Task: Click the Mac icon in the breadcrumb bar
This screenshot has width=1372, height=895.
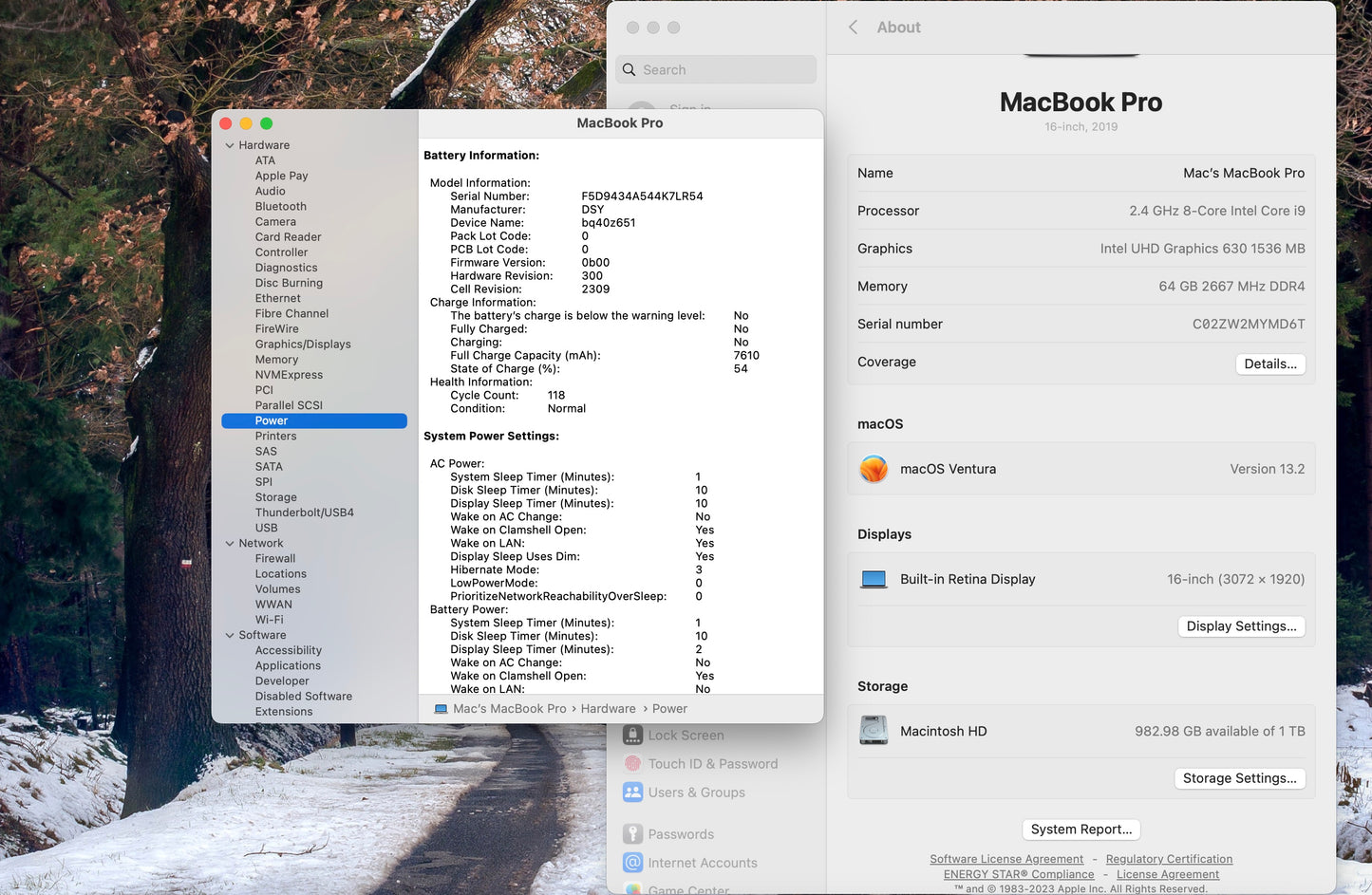Action: point(440,708)
